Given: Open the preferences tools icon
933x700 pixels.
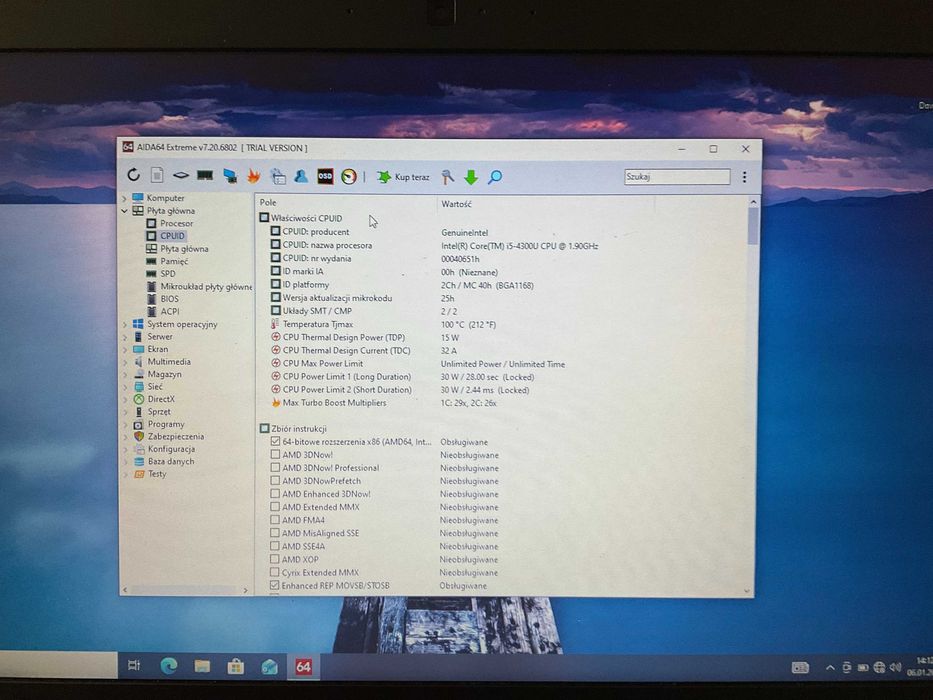Looking at the screenshot, I should (447, 177).
